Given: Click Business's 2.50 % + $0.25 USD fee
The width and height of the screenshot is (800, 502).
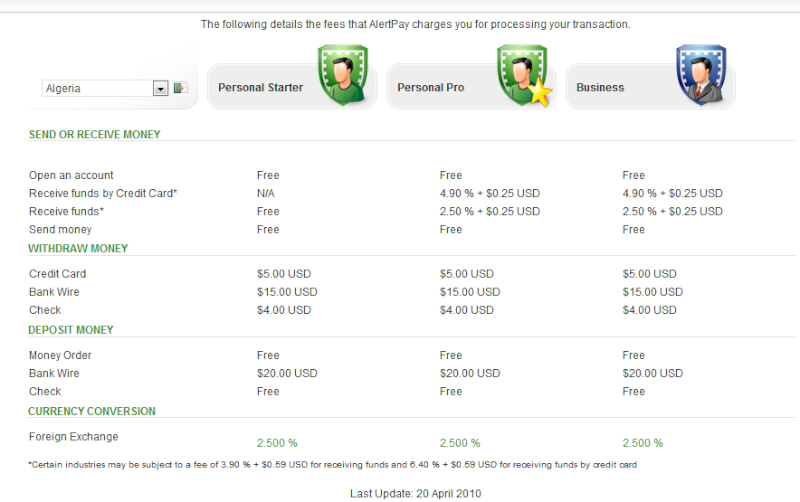Looking at the screenshot, I should 672,211.
